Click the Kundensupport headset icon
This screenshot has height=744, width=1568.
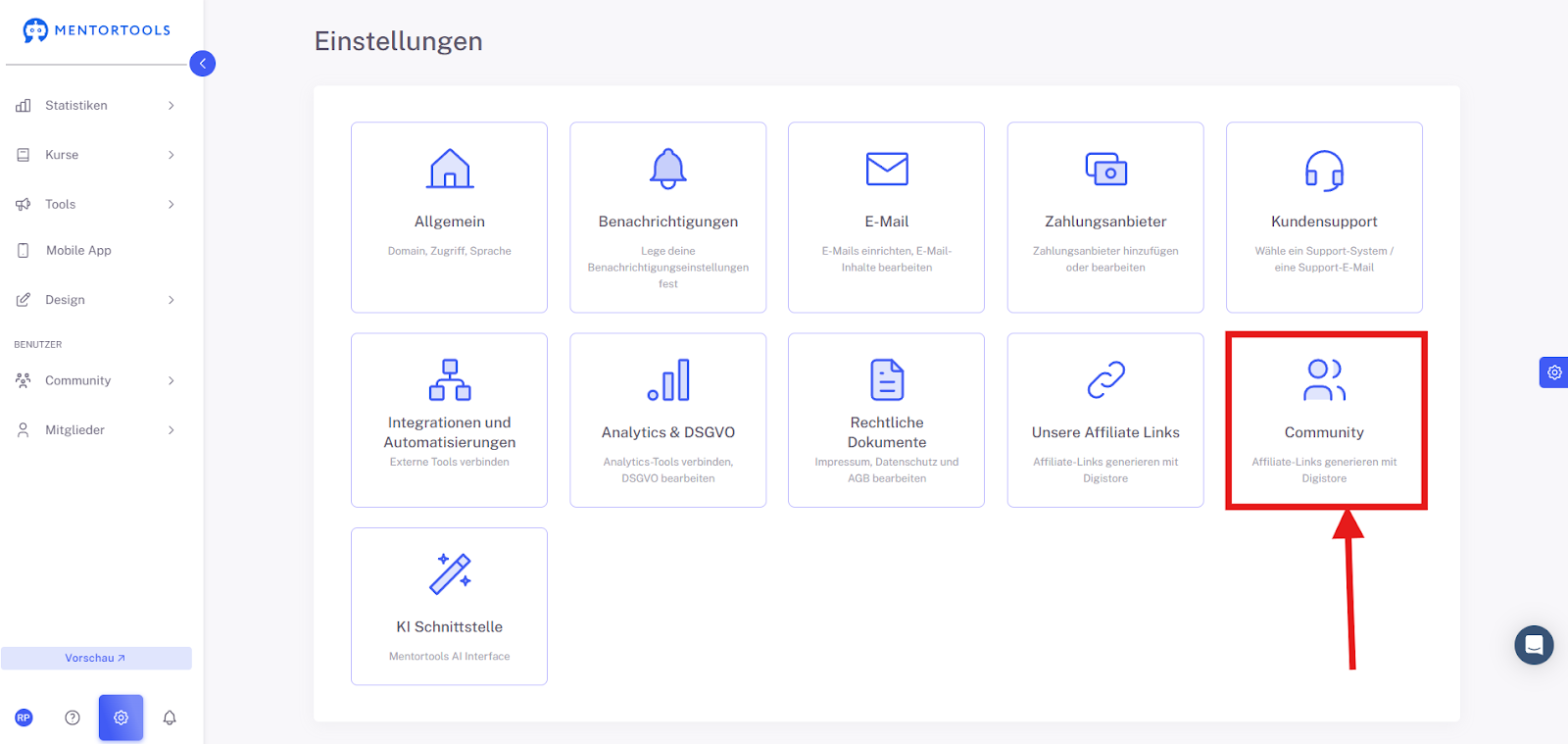(1324, 170)
